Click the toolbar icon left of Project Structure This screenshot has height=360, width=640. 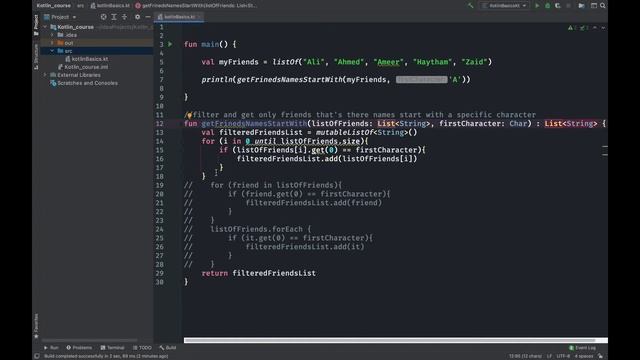click(x=581, y=6)
